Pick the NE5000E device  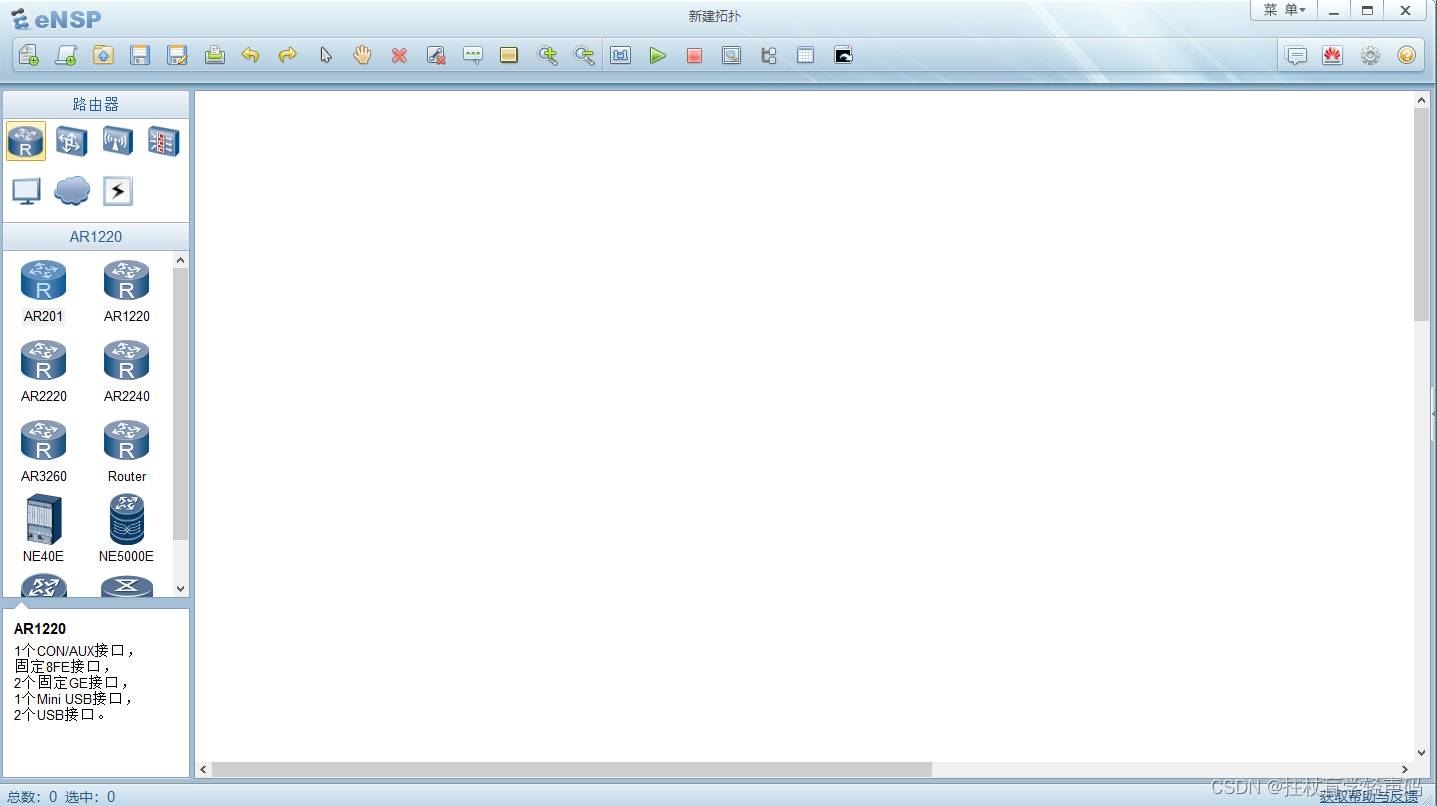point(127,529)
